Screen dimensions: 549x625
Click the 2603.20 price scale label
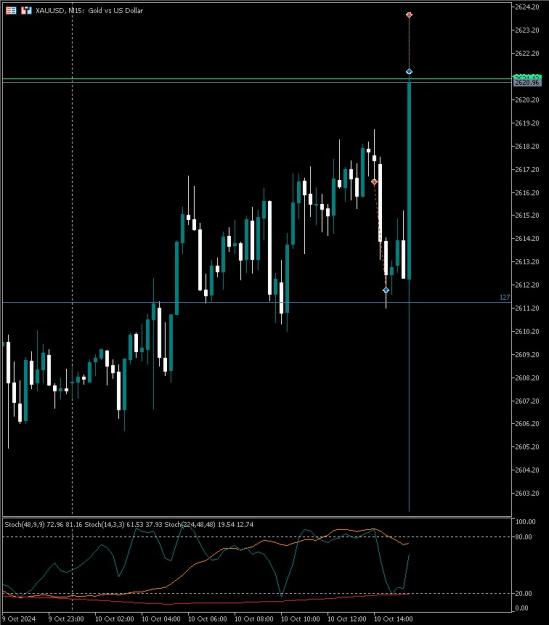point(527,493)
